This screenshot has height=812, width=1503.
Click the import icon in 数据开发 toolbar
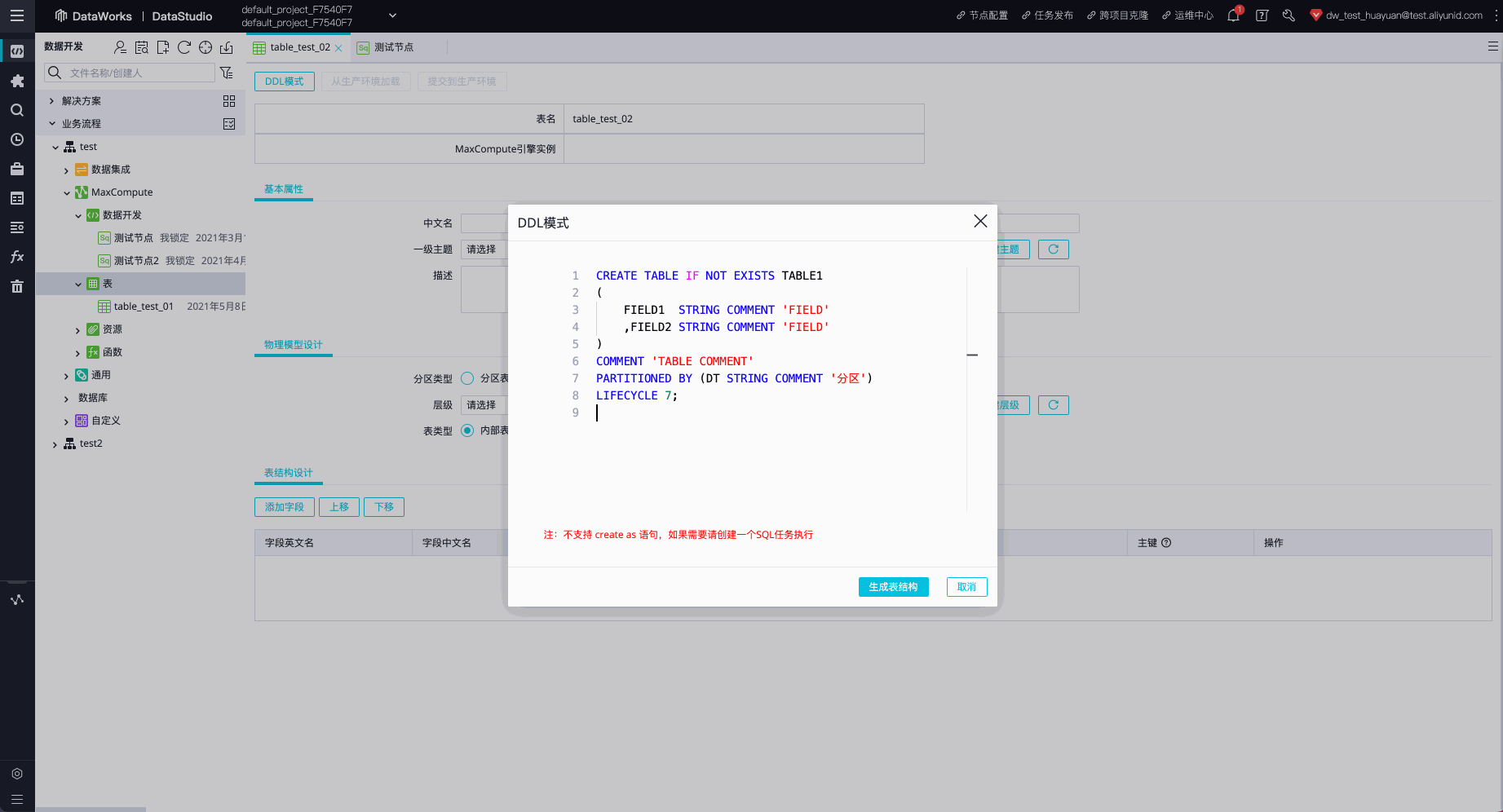point(227,47)
